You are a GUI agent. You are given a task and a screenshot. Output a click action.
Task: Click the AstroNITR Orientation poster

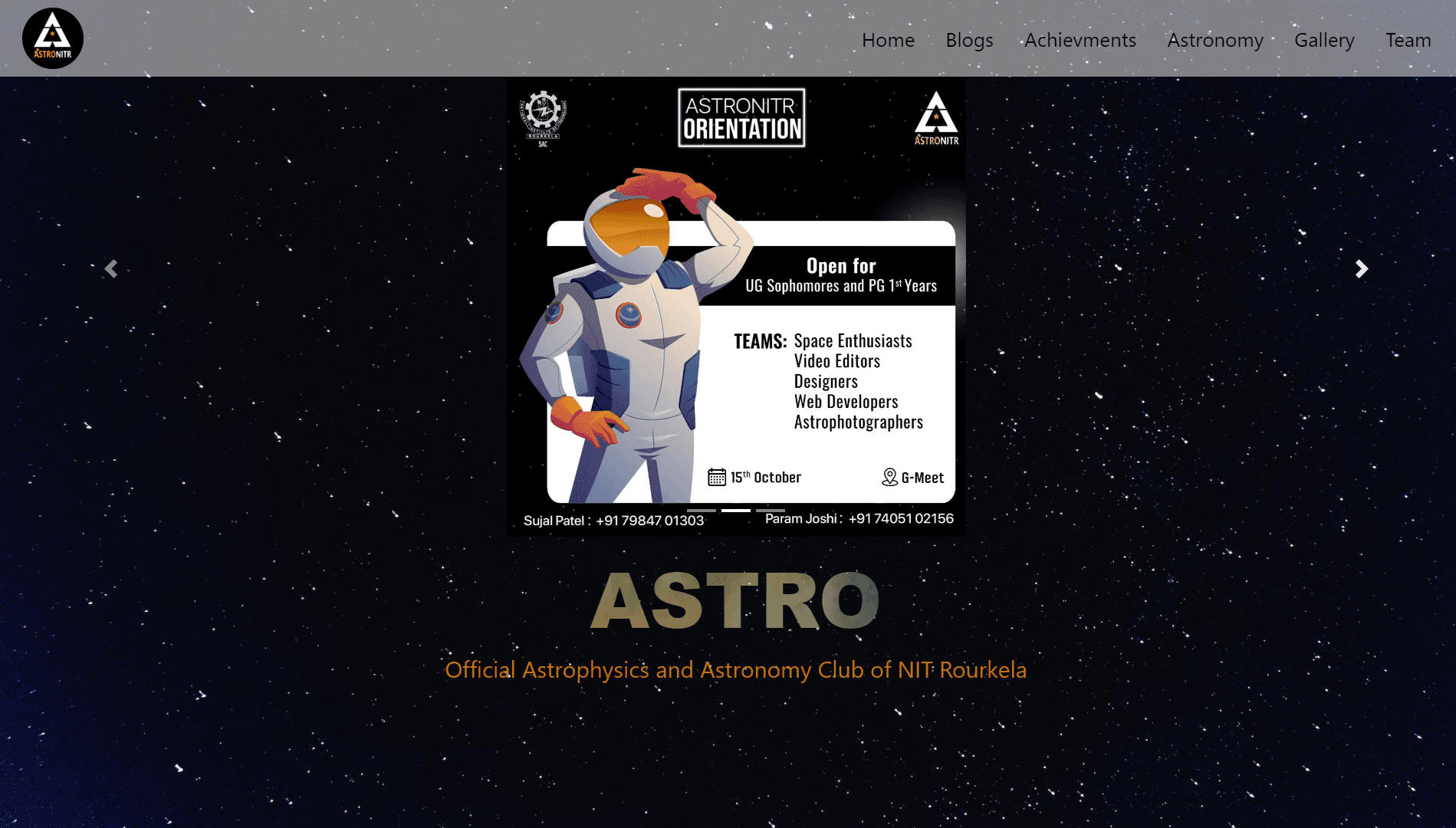click(736, 306)
